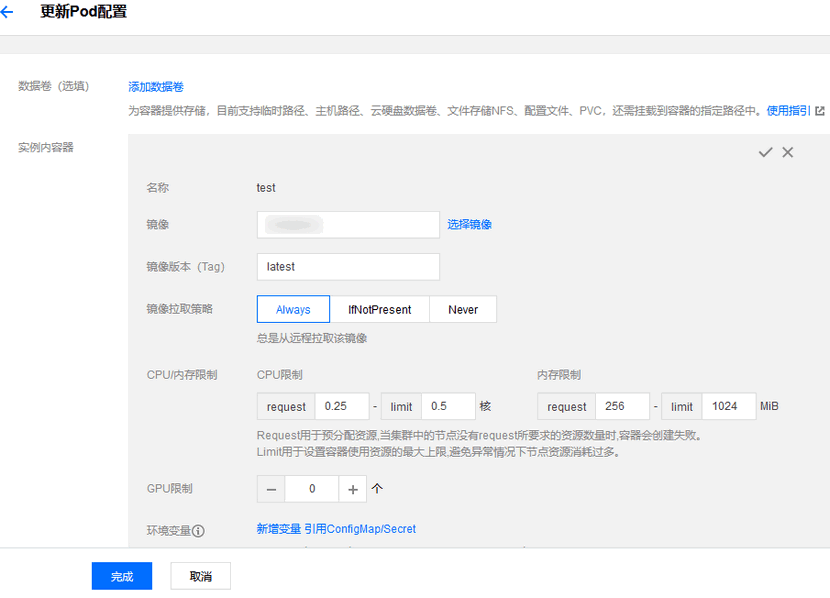Image resolution: width=830 pixels, height=598 pixels.
Task: Click 引用ConfigMap/Secret link
Action: click(360, 529)
